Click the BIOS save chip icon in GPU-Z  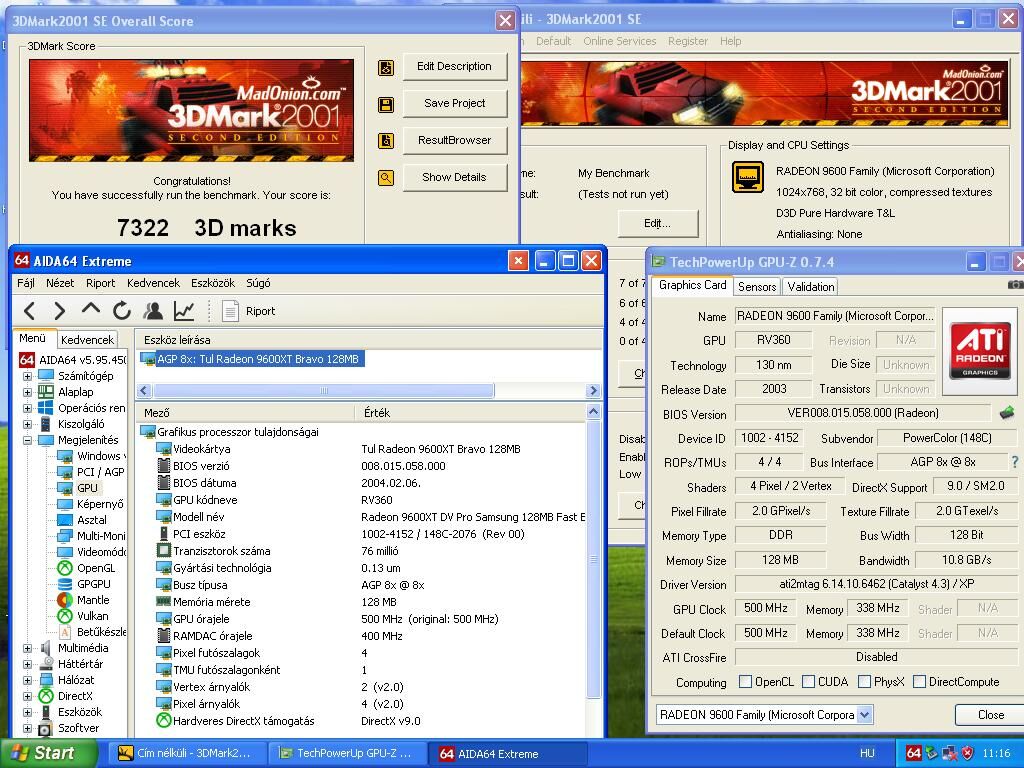(1007, 413)
